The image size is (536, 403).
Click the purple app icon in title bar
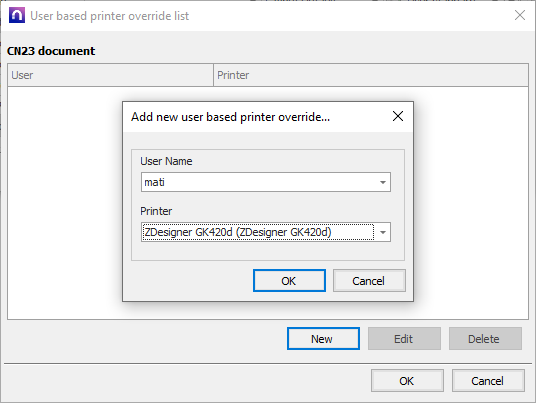coord(17,15)
